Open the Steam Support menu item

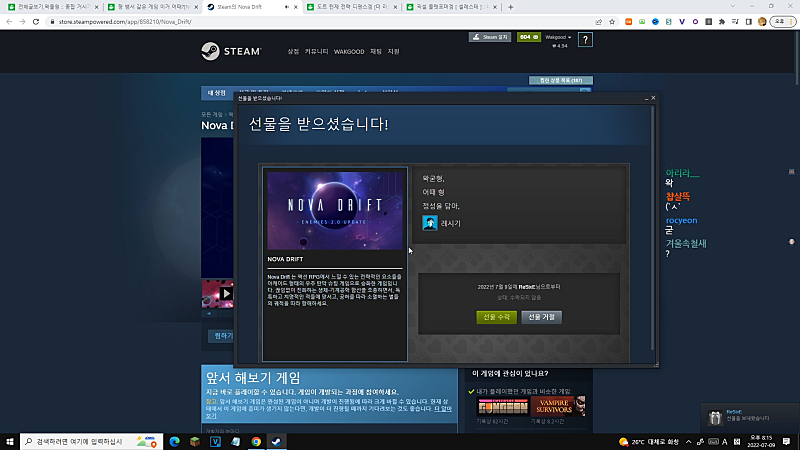[393, 52]
